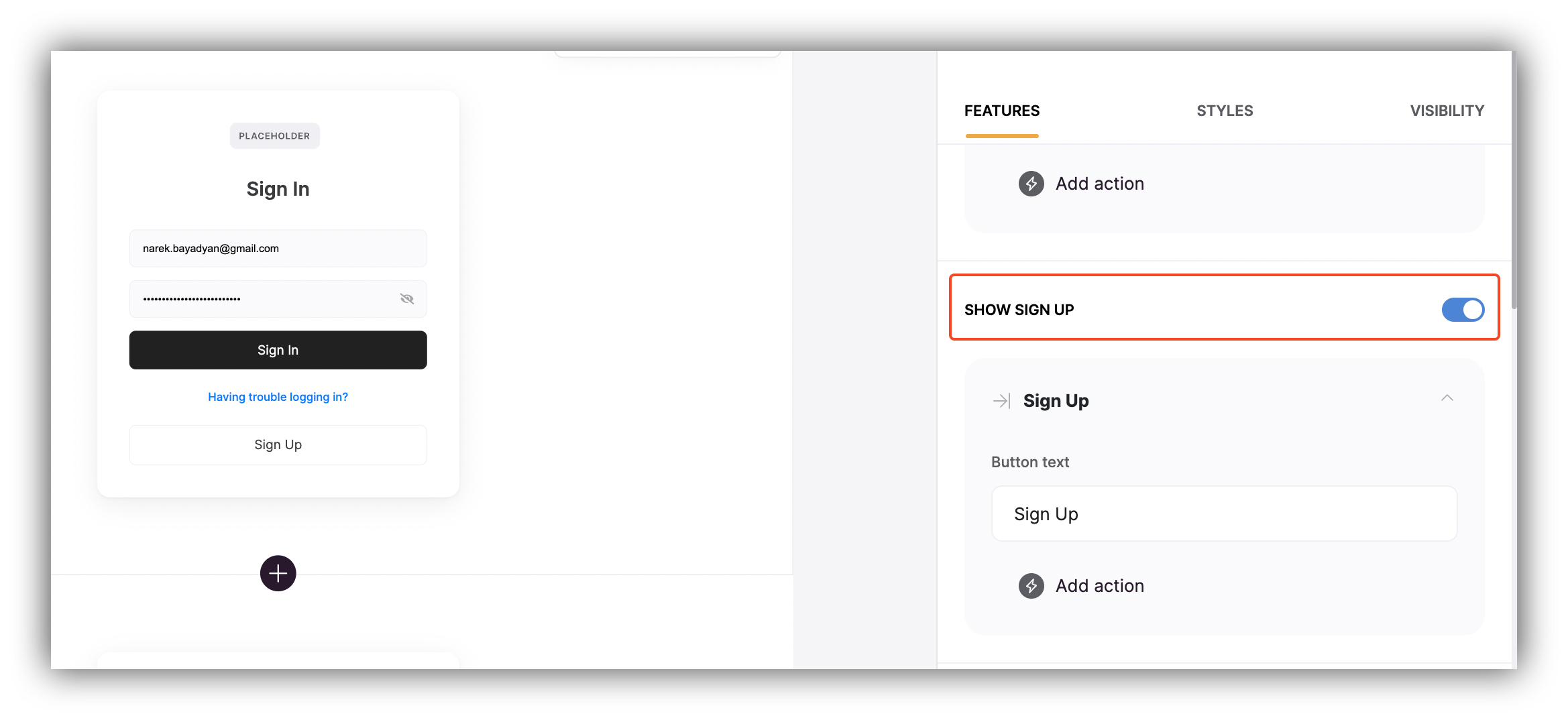1568x720 pixels.
Task: Click the lightning bolt icon under Button text
Action: [x=1031, y=585]
